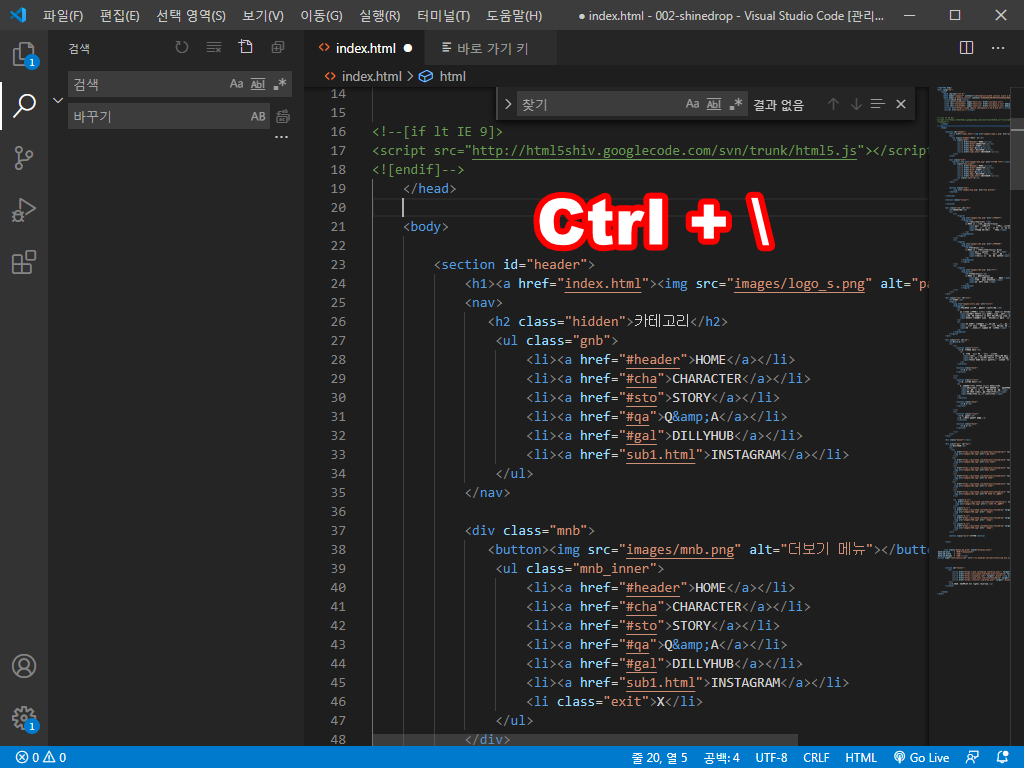Open the Explorer view in activity bar
1024x768 pixels.
pyautogui.click(x=24, y=54)
